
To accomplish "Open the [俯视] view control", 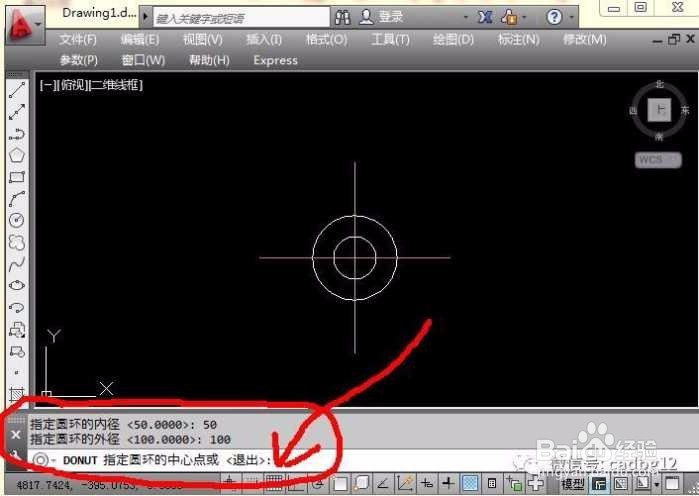I will (74, 85).
